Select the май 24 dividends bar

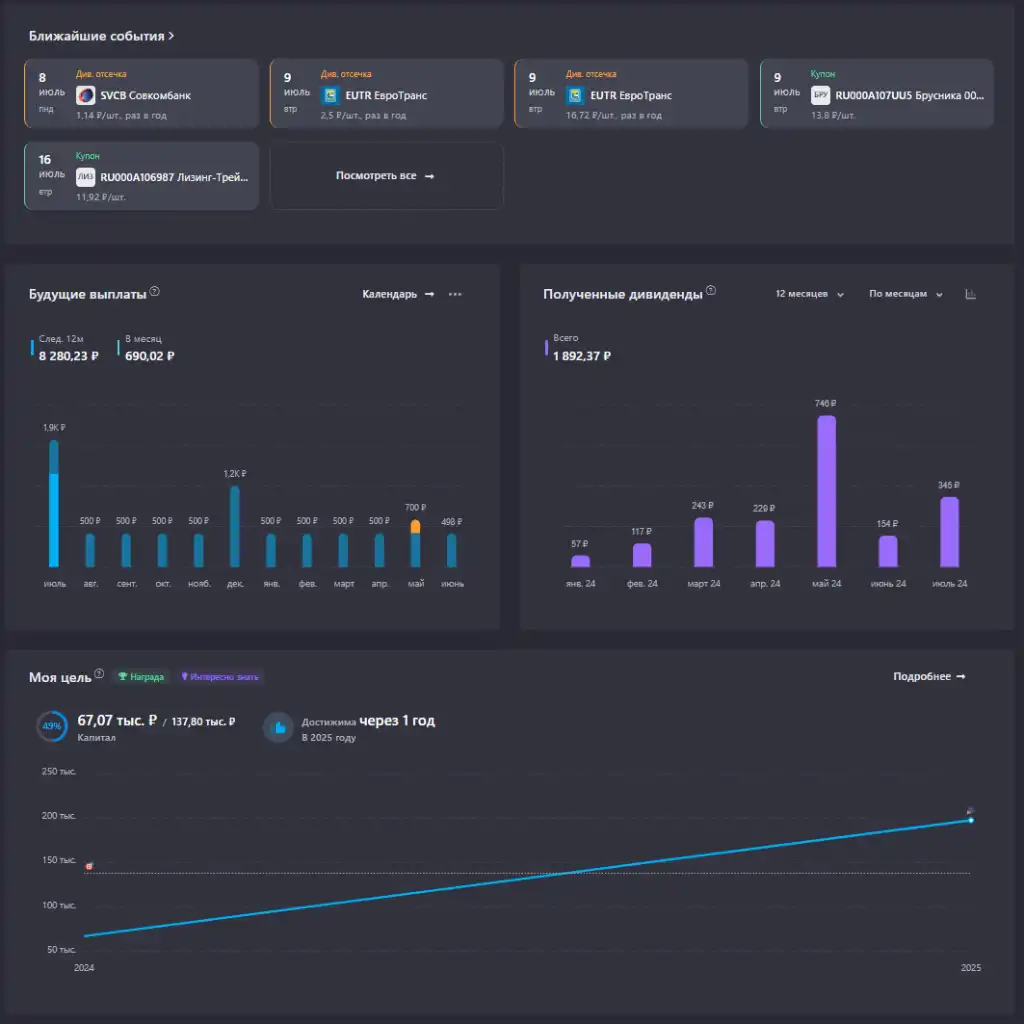[826, 491]
